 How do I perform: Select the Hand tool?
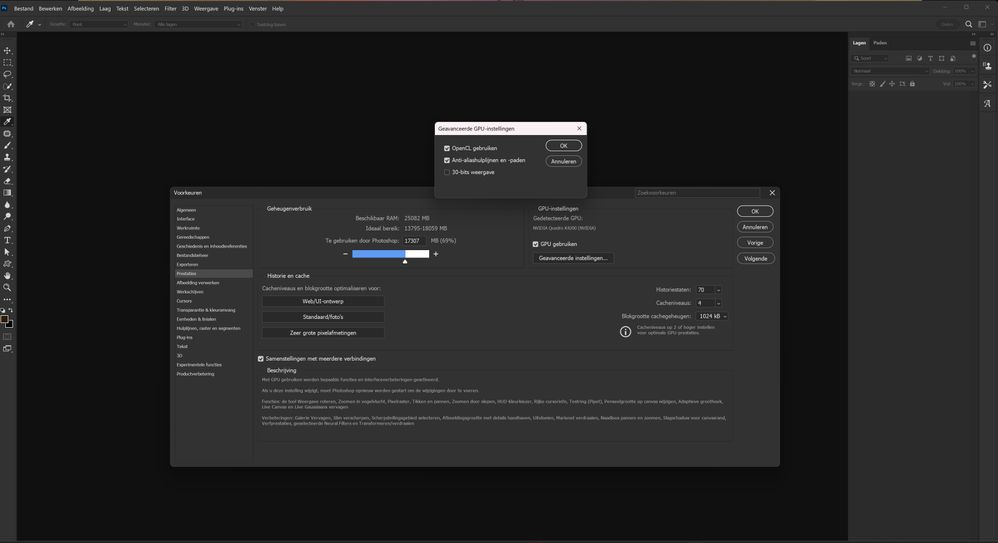[x=7, y=276]
